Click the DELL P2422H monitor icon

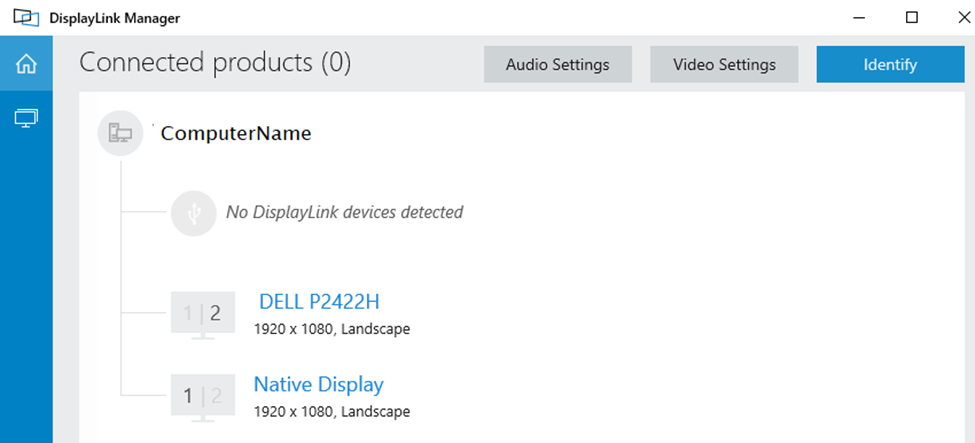click(203, 315)
